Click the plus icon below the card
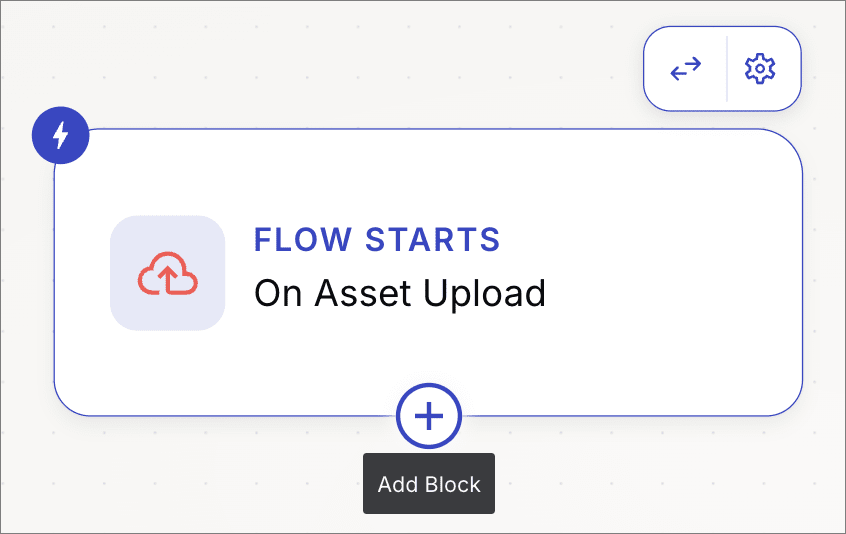 pos(429,416)
